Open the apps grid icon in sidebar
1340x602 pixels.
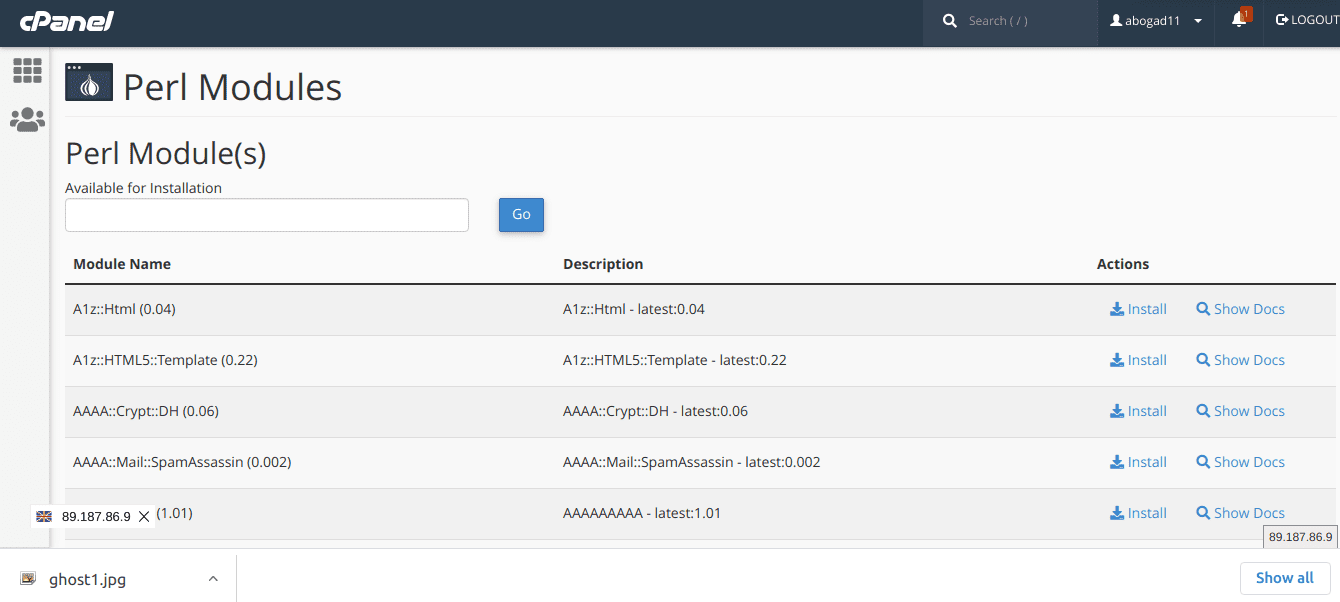[x=27, y=71]
